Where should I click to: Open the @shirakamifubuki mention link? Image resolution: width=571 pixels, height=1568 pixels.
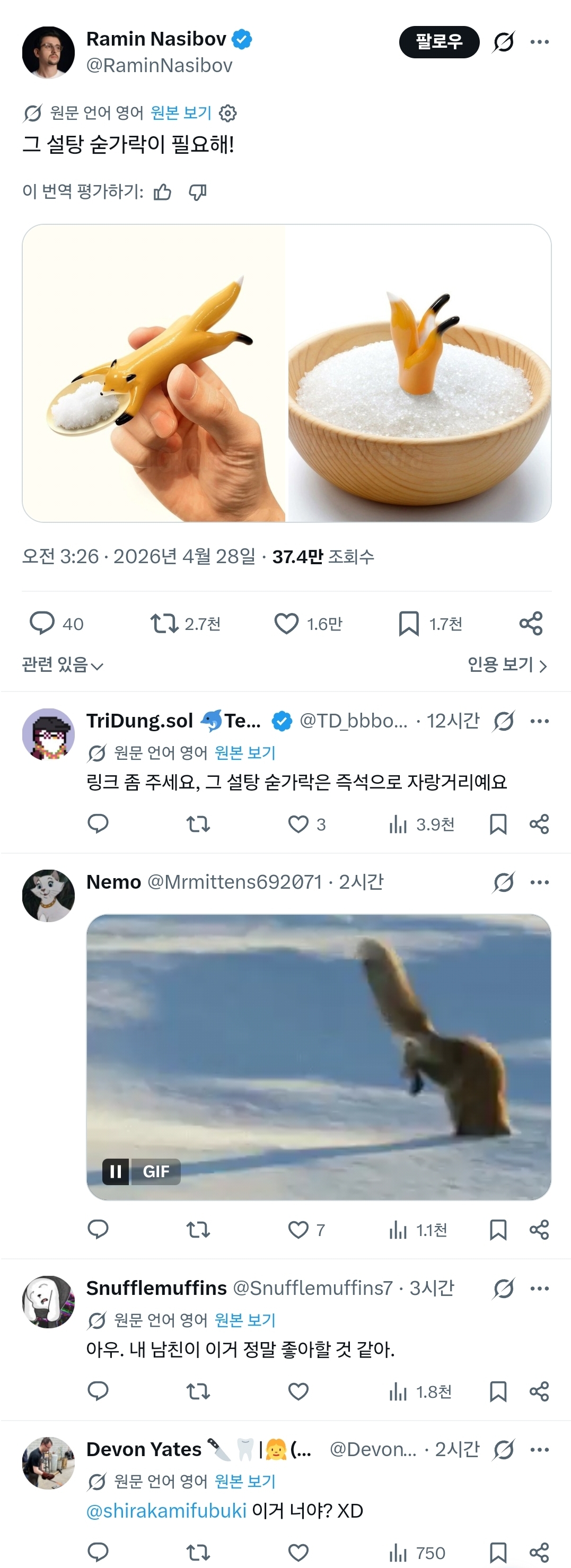(x=166, y=1511)
